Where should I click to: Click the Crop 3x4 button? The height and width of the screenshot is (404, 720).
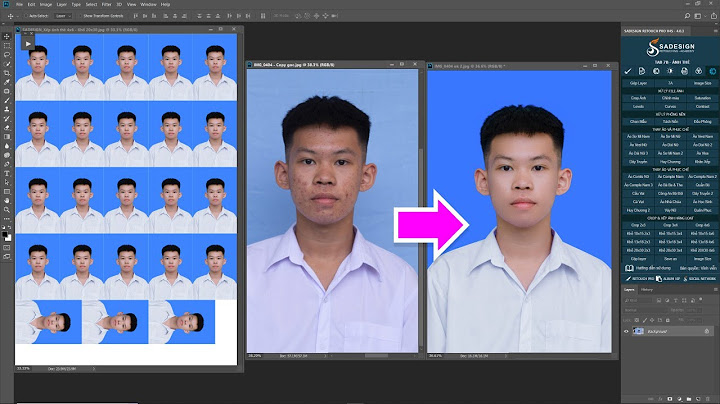[670, 225]
